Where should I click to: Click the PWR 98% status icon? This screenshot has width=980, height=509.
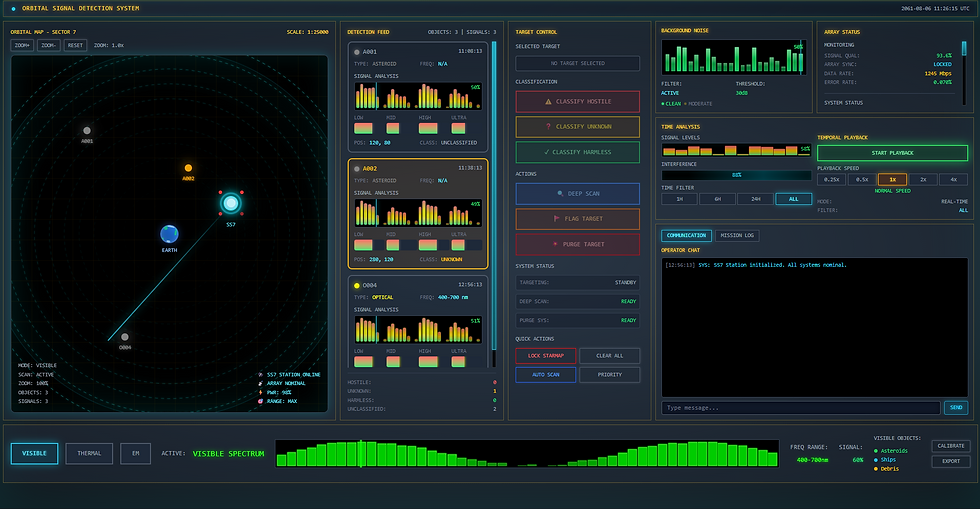pyautogui.click(x=261, y=393)
